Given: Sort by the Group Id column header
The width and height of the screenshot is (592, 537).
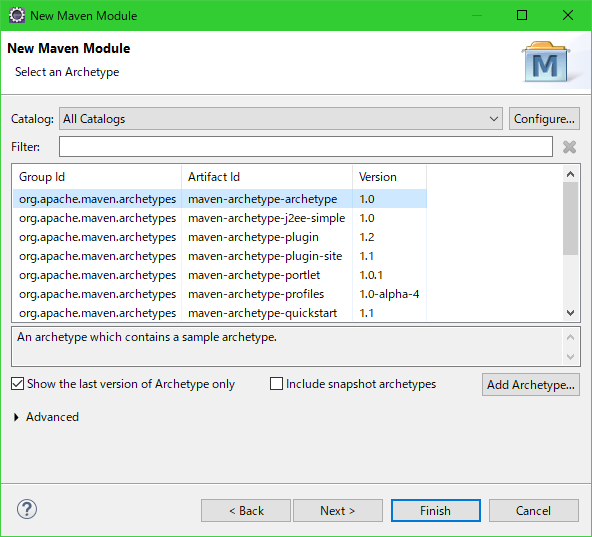Looking at the screenshot, I should (x=97, y=177).
